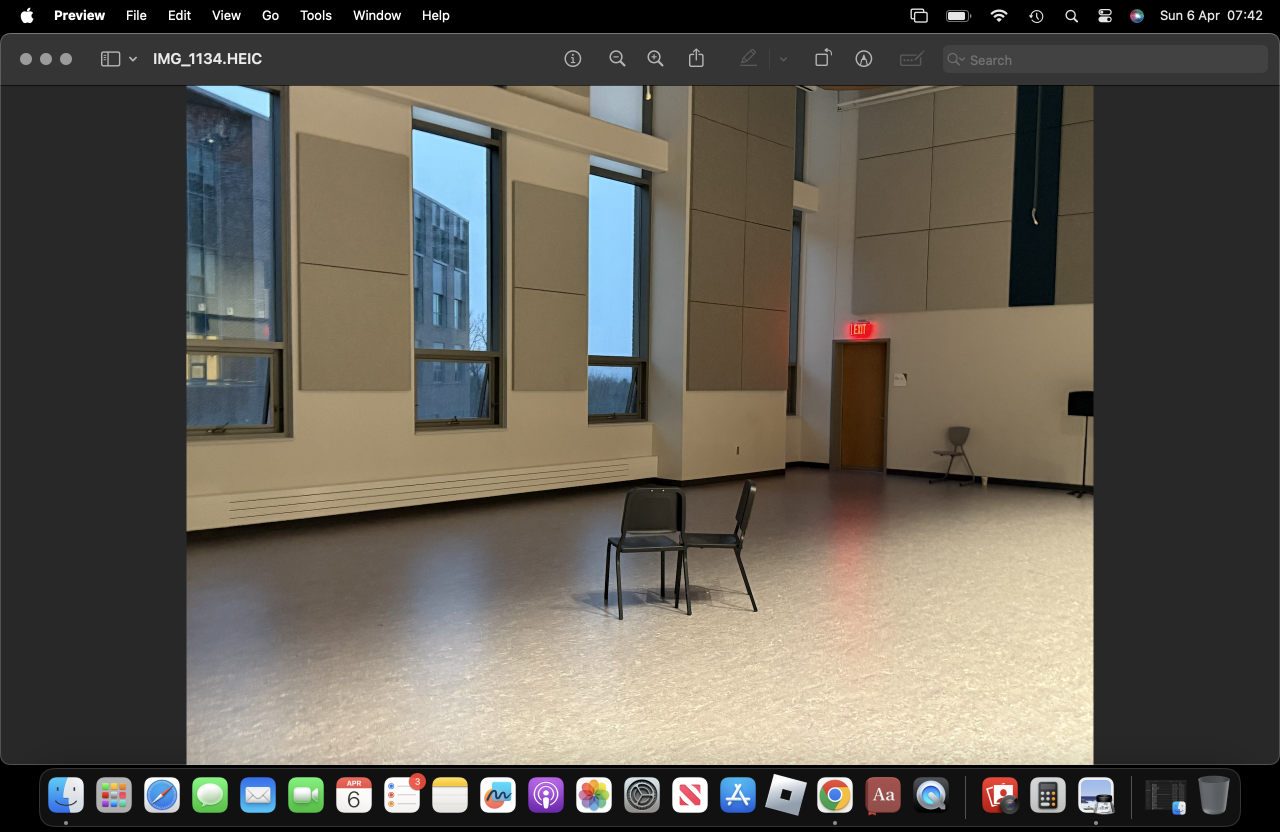This screenshot has width=1280, height=832.
Task: Open the Tools menu
Action: point(316,15)
